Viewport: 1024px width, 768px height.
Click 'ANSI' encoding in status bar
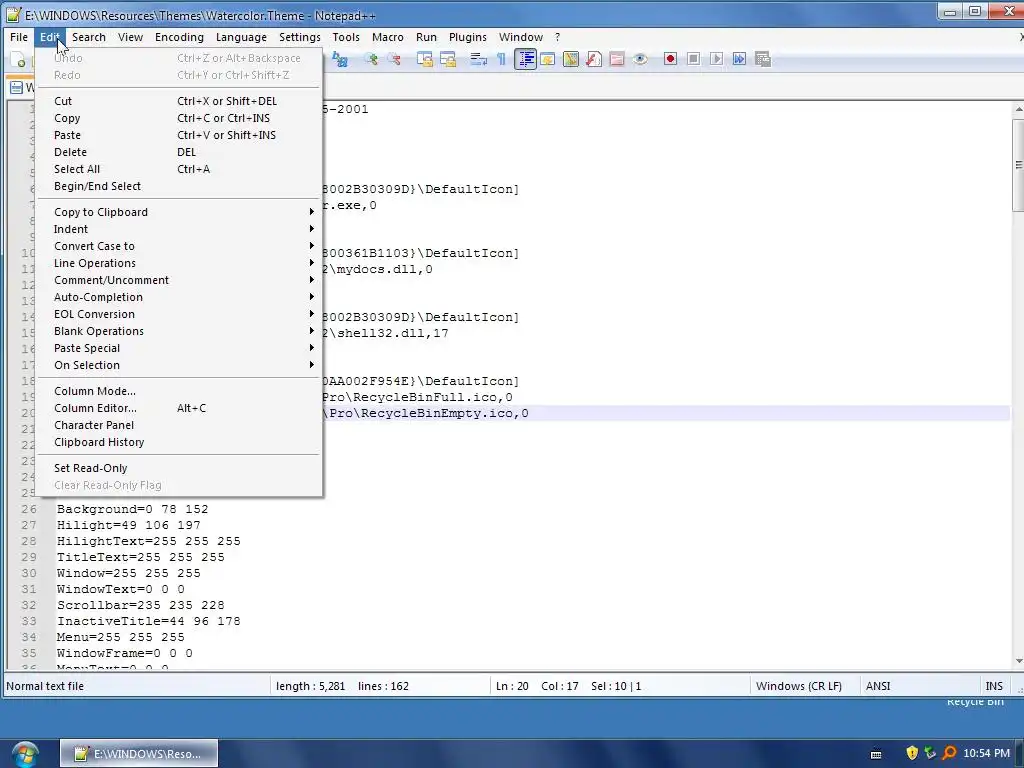878,686
